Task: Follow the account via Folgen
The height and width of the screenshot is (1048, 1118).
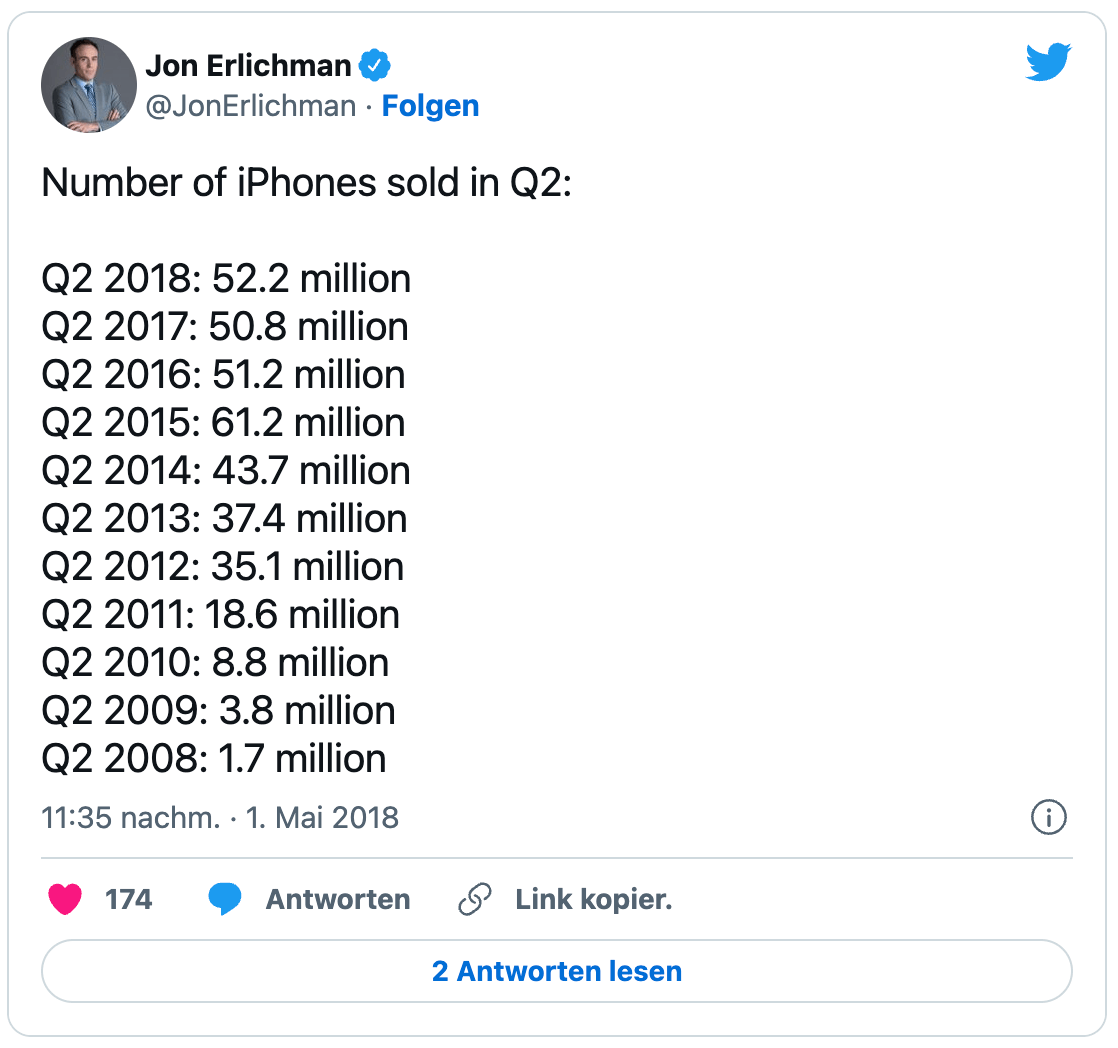Action: 431,106
